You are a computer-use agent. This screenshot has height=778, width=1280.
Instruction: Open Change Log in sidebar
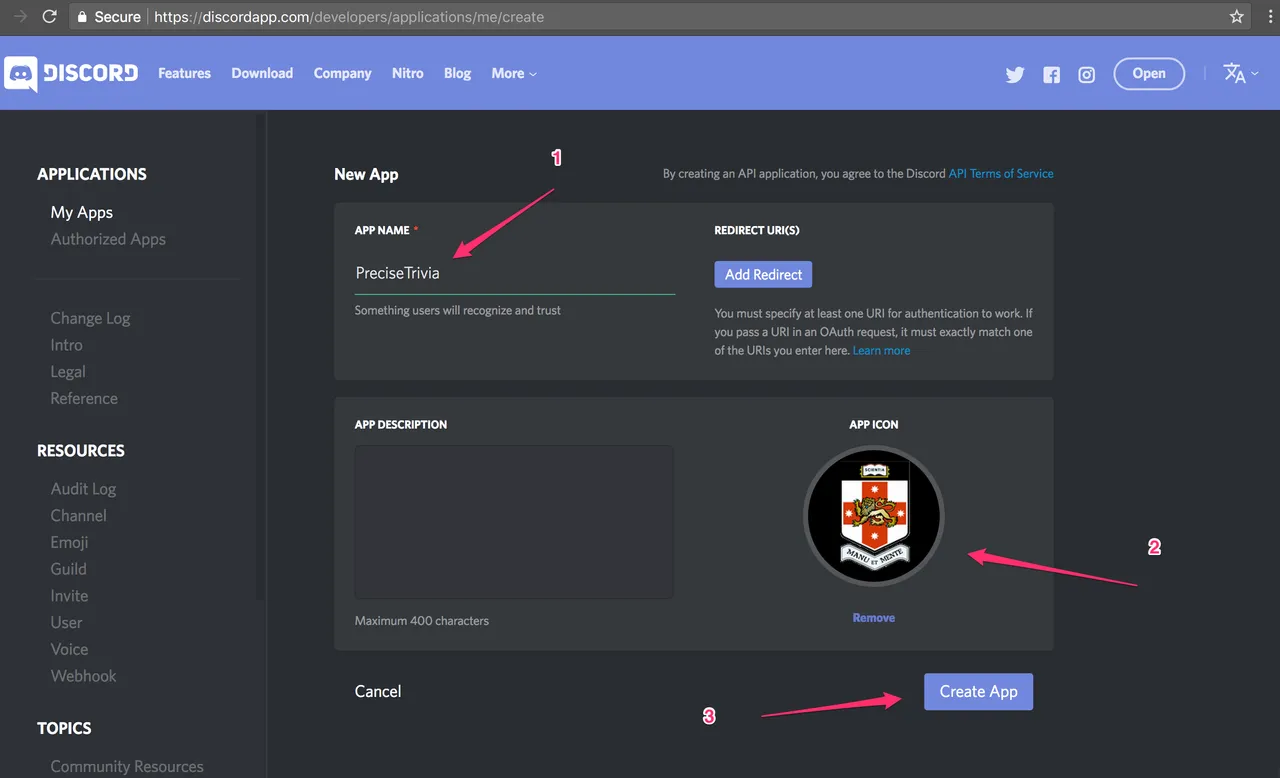tap(90, 318)
